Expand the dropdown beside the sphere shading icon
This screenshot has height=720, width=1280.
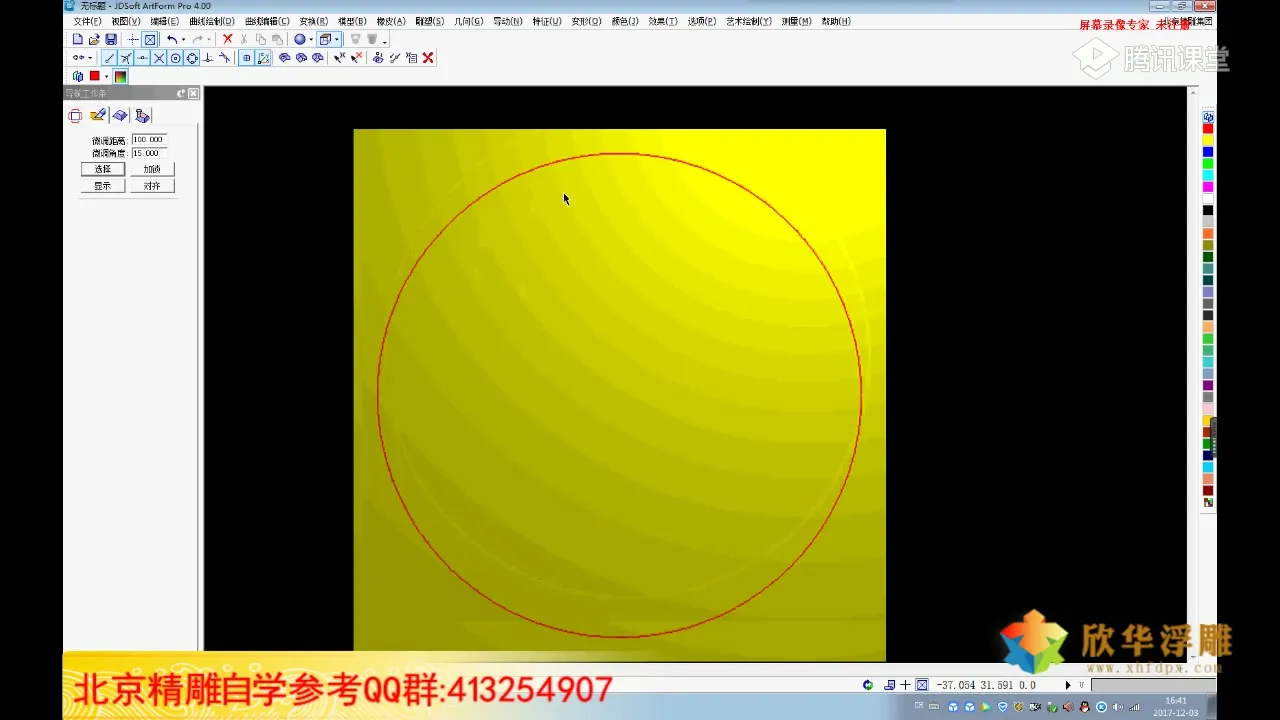point(311,39)
